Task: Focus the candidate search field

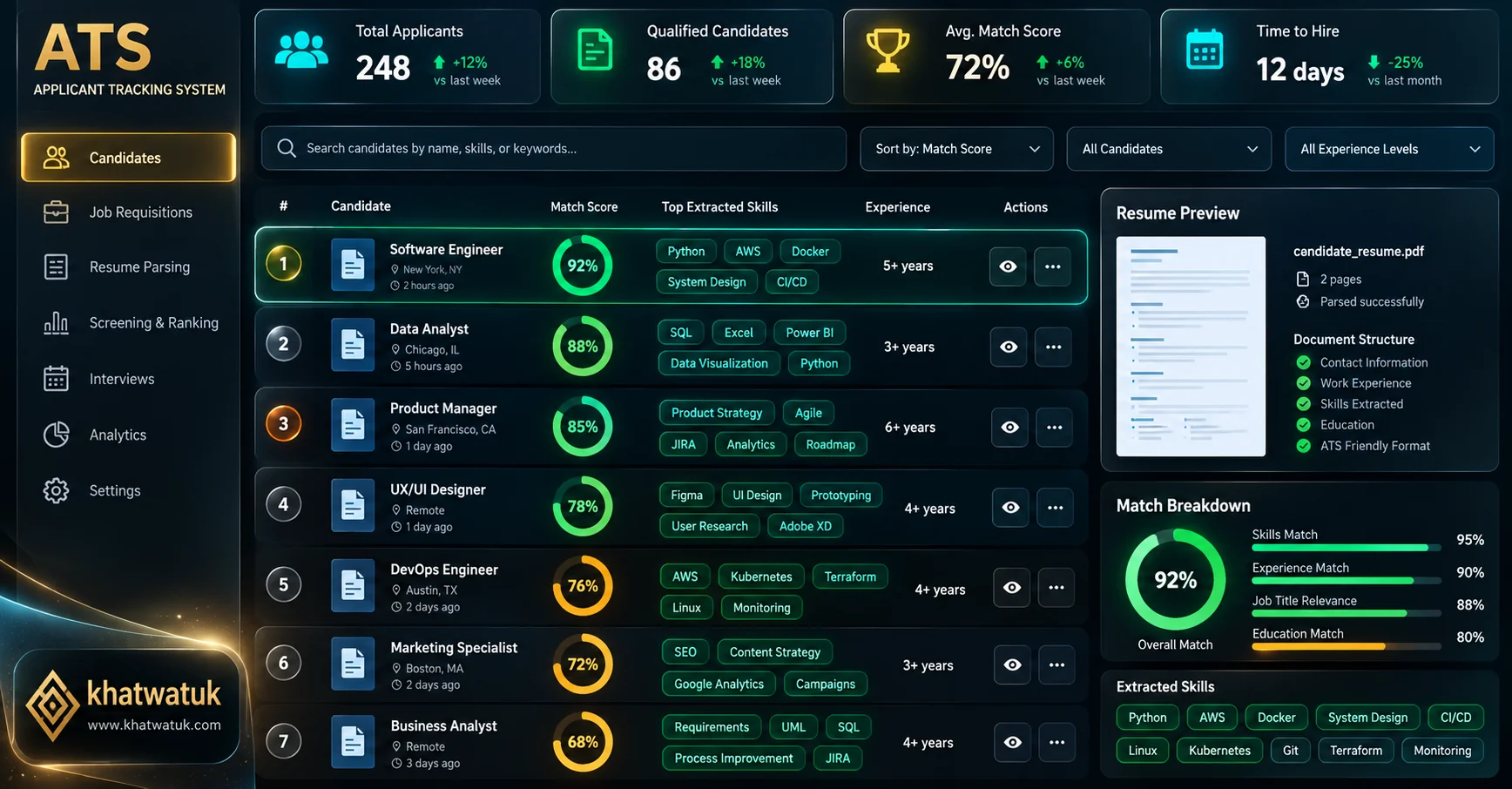Action: [x=554, y=148]
